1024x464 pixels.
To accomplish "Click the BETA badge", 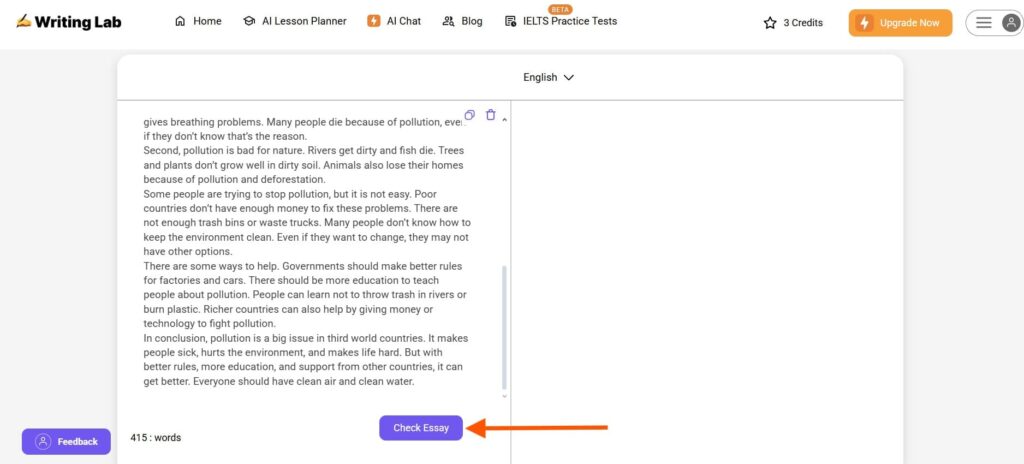I will 559,9.
